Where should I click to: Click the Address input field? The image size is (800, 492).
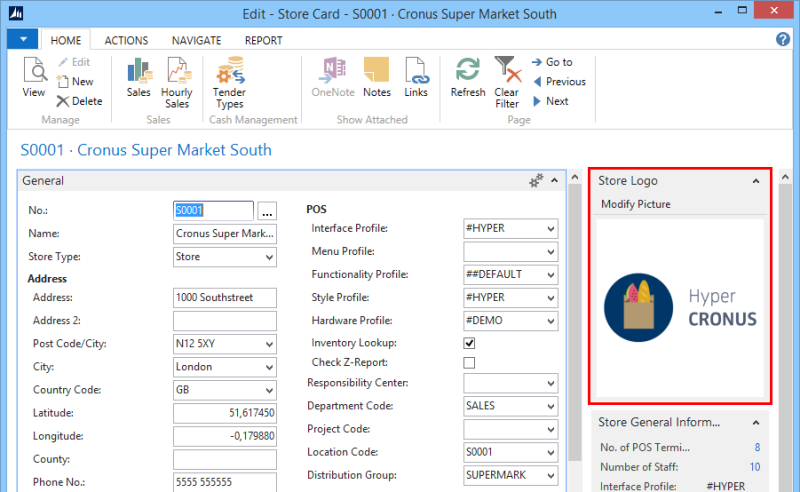pos(224,298)
